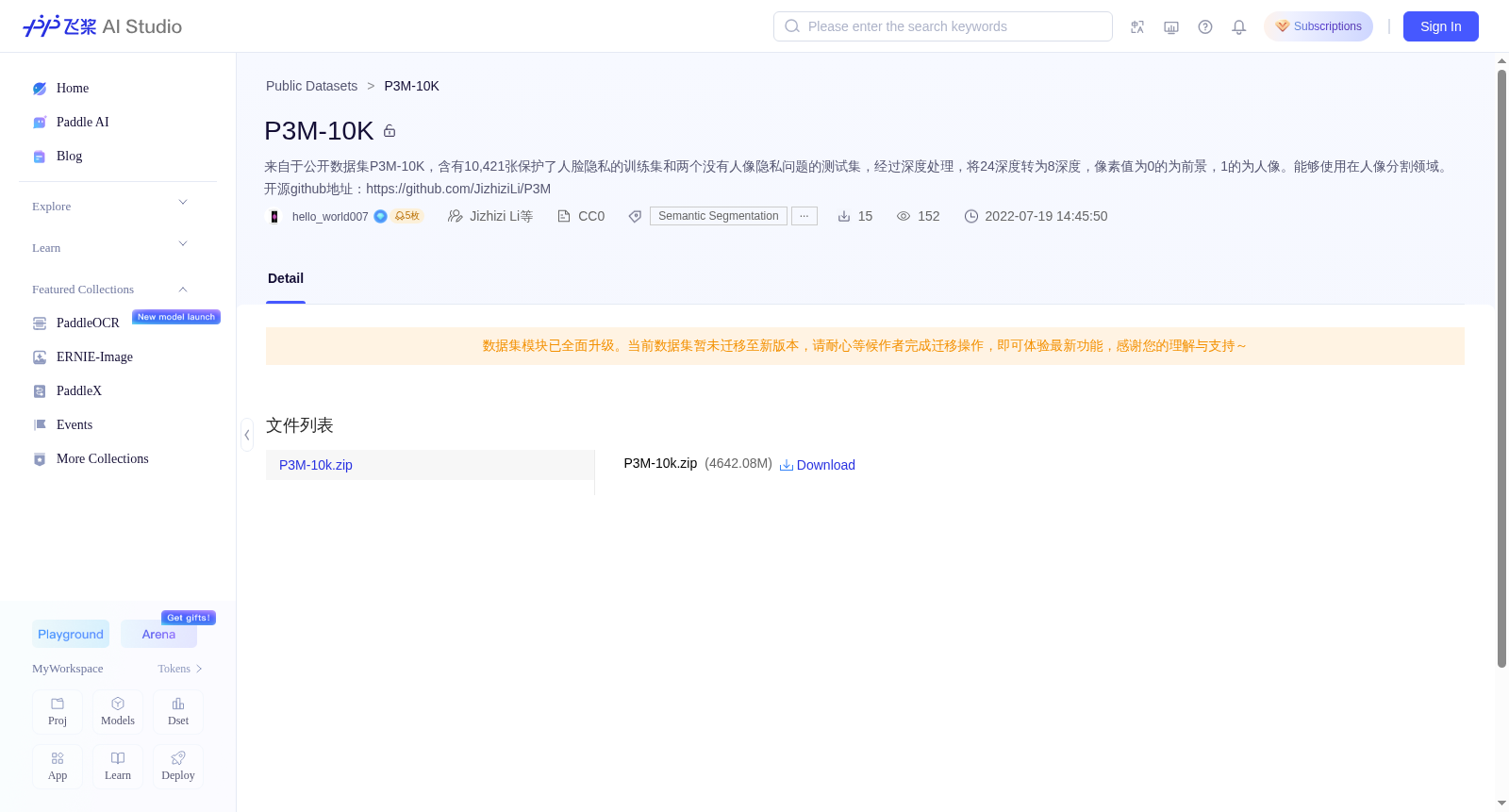1509x812 pixels.
Task: Click the Semantic Segmentation tag
Action: pyautogui.click(x=719, y=216)
